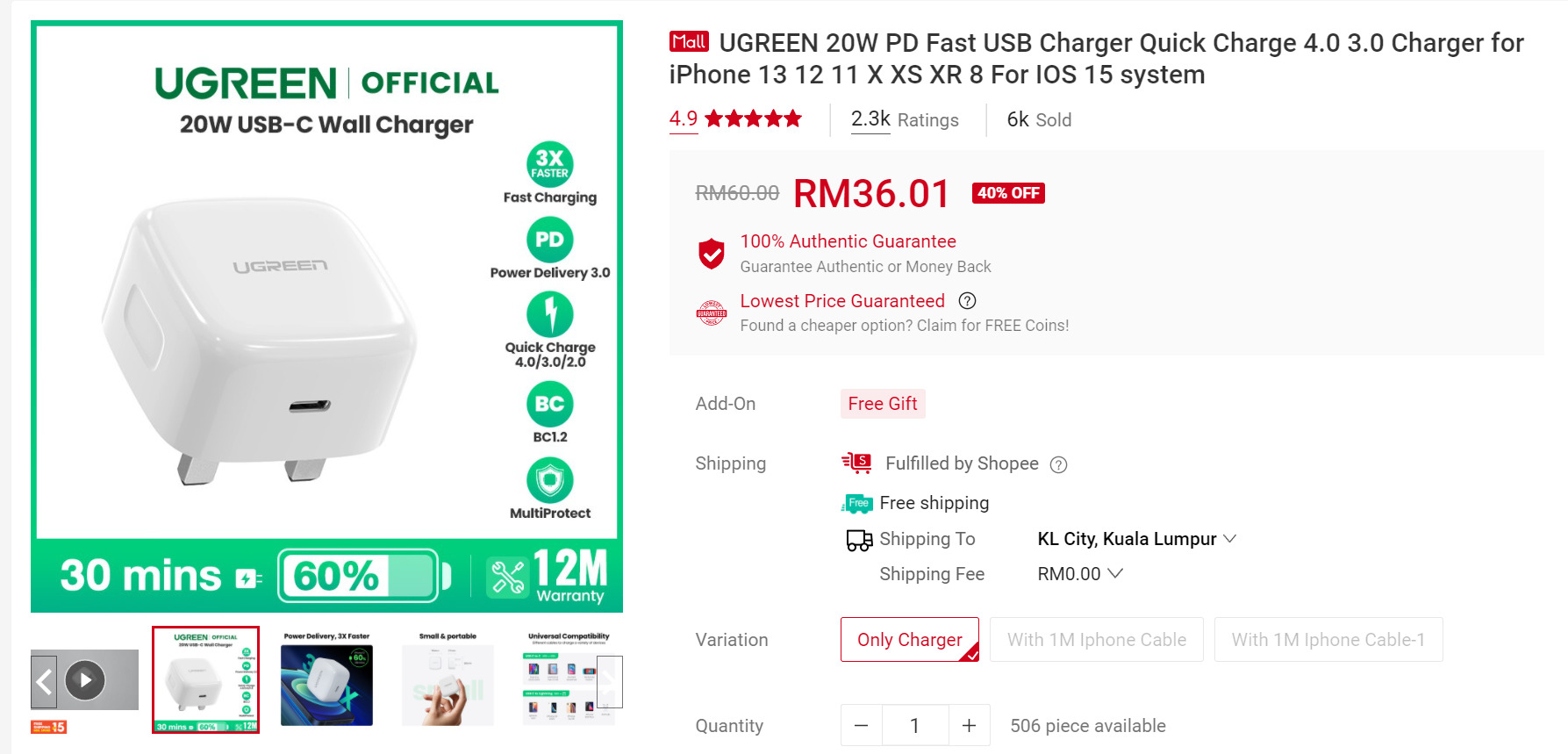Select With 1M Iphone Cable variation
Viewport: 1568px width, 754px height.
tap(1097, 639)
